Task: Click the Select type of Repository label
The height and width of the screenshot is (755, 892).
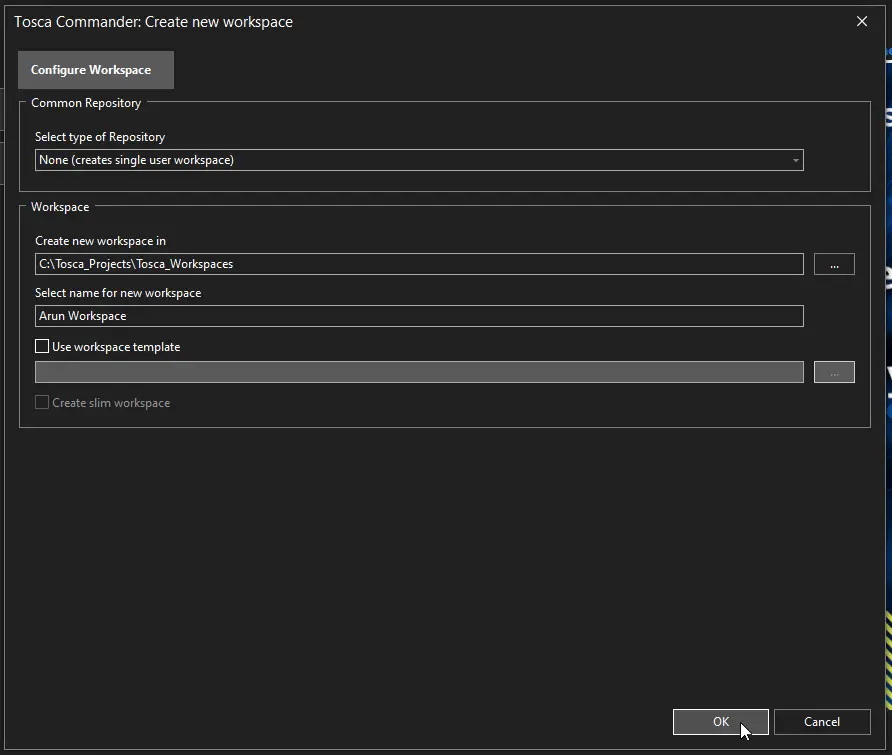Action: (100, 137)
